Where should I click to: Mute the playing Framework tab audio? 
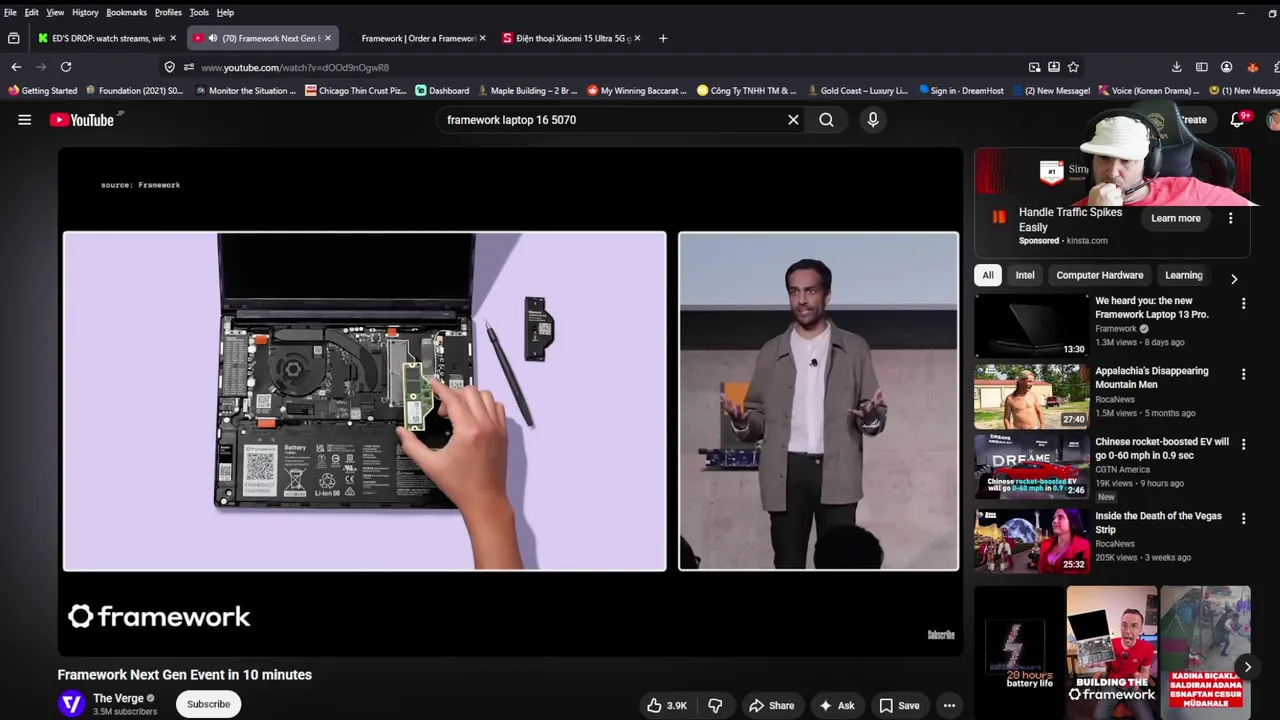212,38
